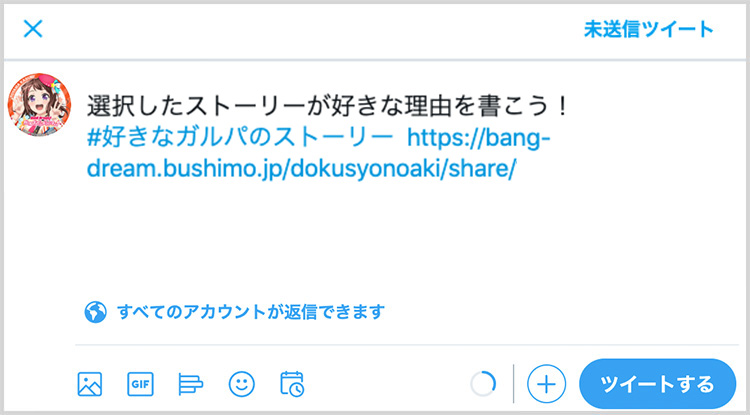Open 未送信ツイート drafts
This screenshot has width=750, height=415.
click(x=649, y=29)
